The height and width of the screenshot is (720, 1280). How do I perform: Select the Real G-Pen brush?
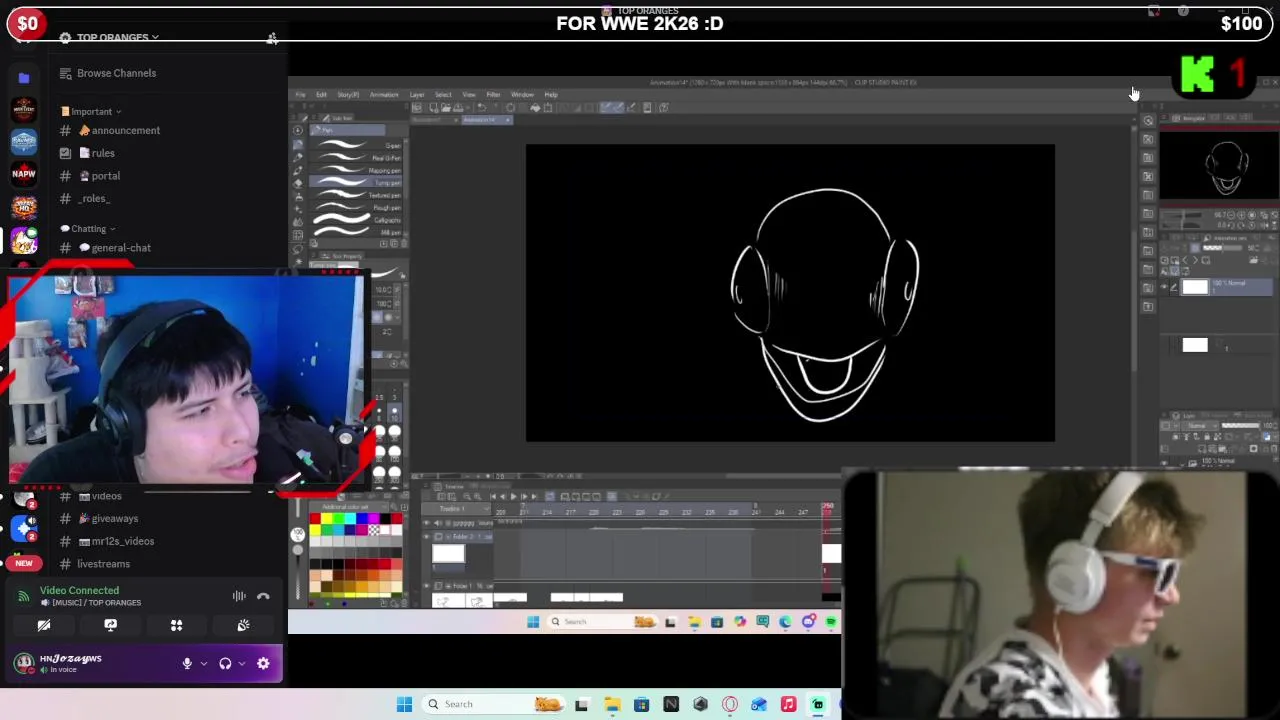(x=355, y=158)
